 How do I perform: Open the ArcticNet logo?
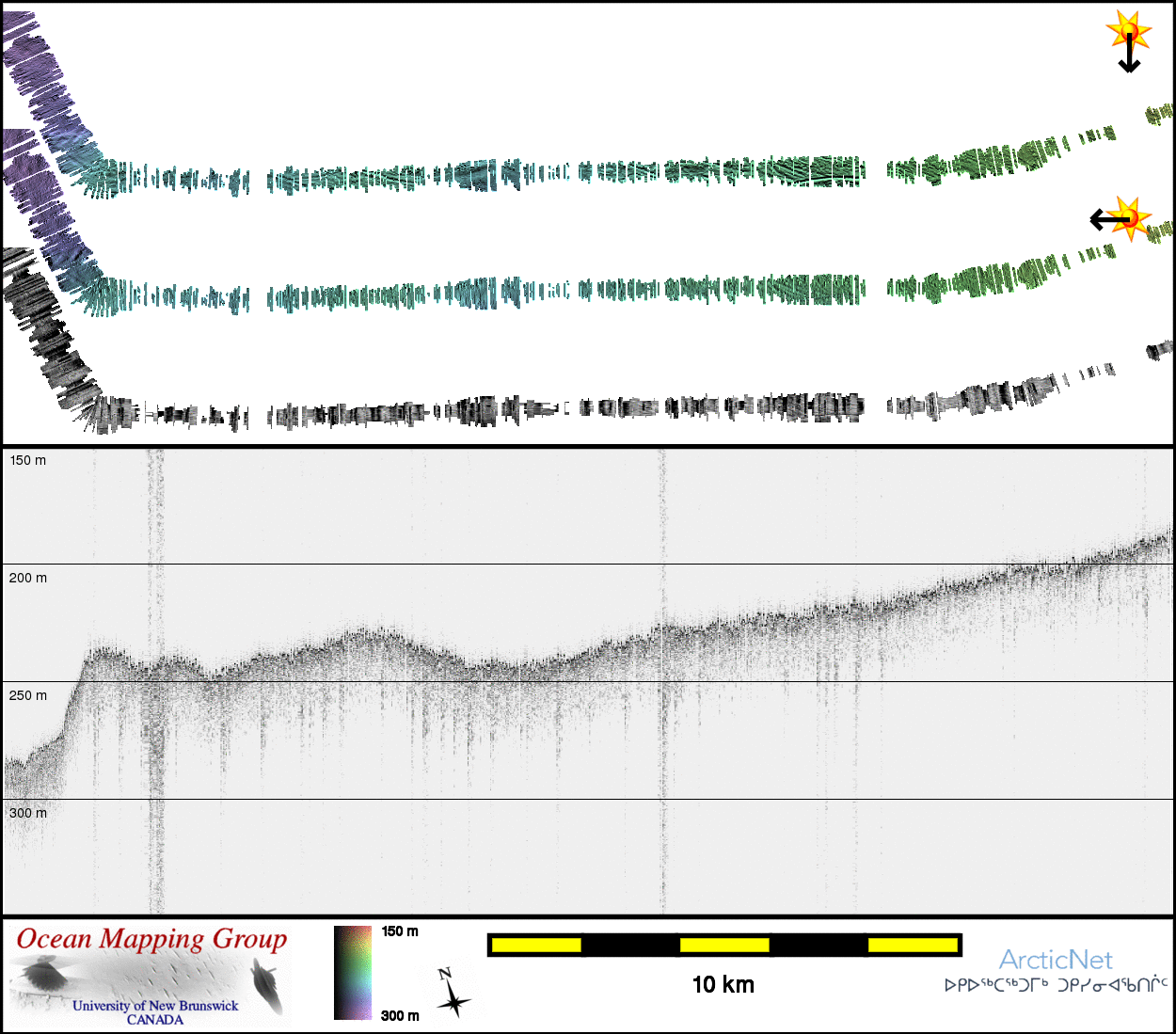pos(1056,960)
